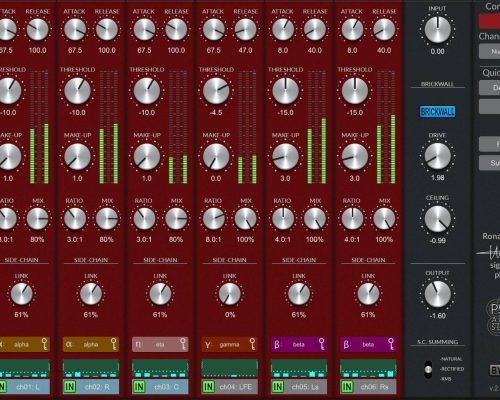The width and height of the screenshot is (500, 400).
Task: Toggle the IN button for ch05: Ls
Action: [x=278, y=387]
